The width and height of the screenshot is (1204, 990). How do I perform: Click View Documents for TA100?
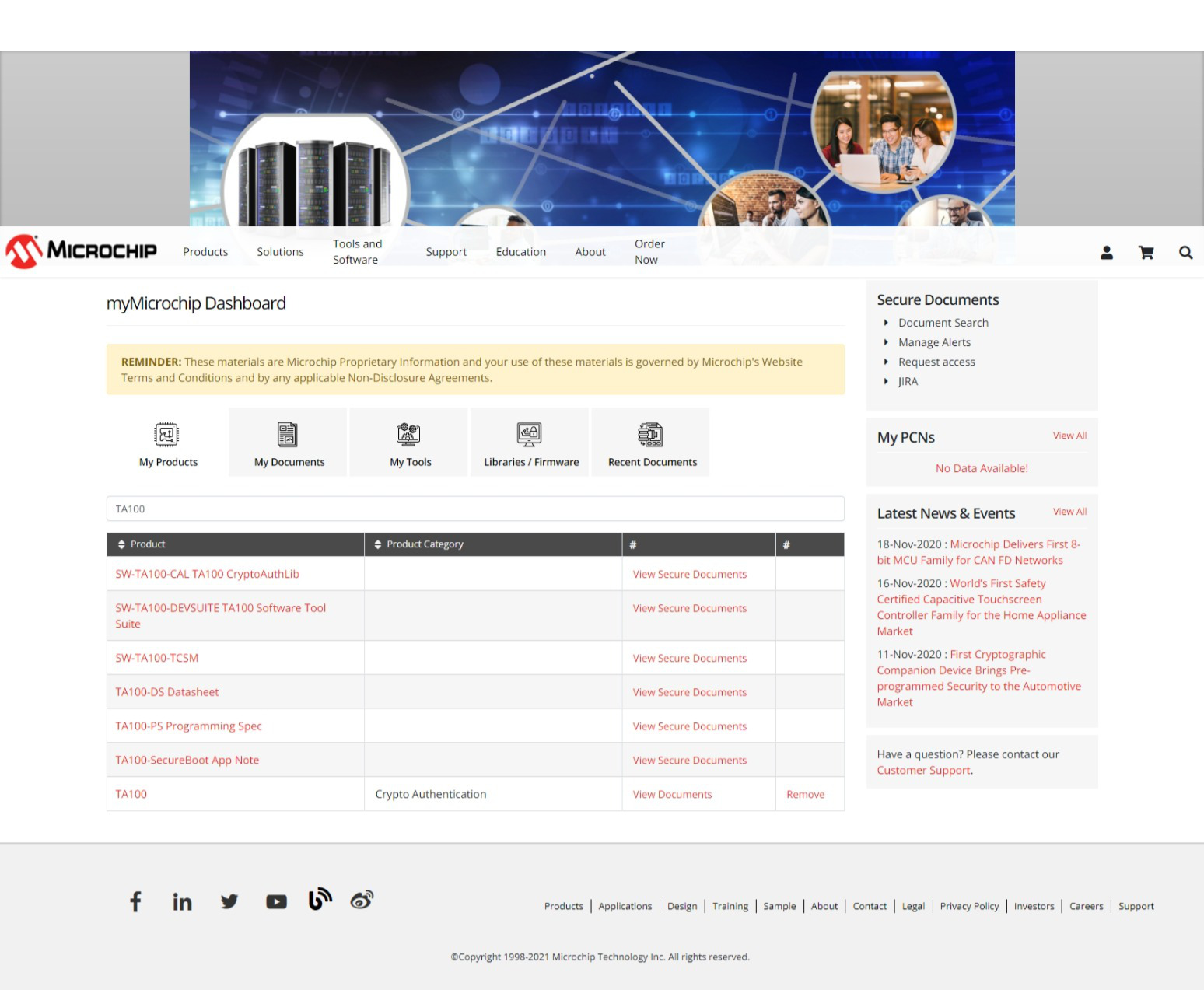[672, 794]
